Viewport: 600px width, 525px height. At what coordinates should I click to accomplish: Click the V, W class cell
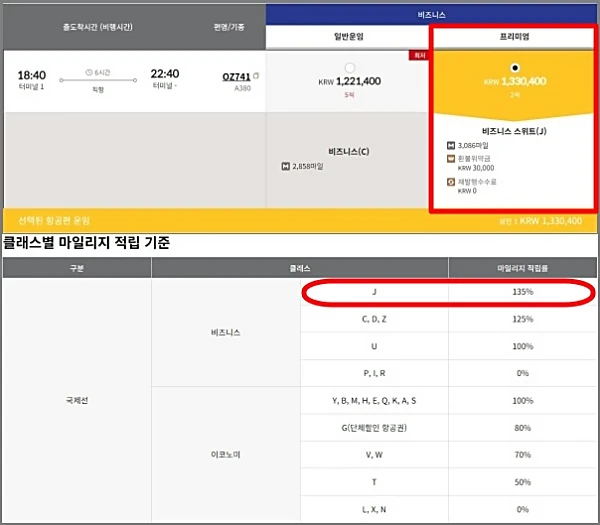[374, 455]
